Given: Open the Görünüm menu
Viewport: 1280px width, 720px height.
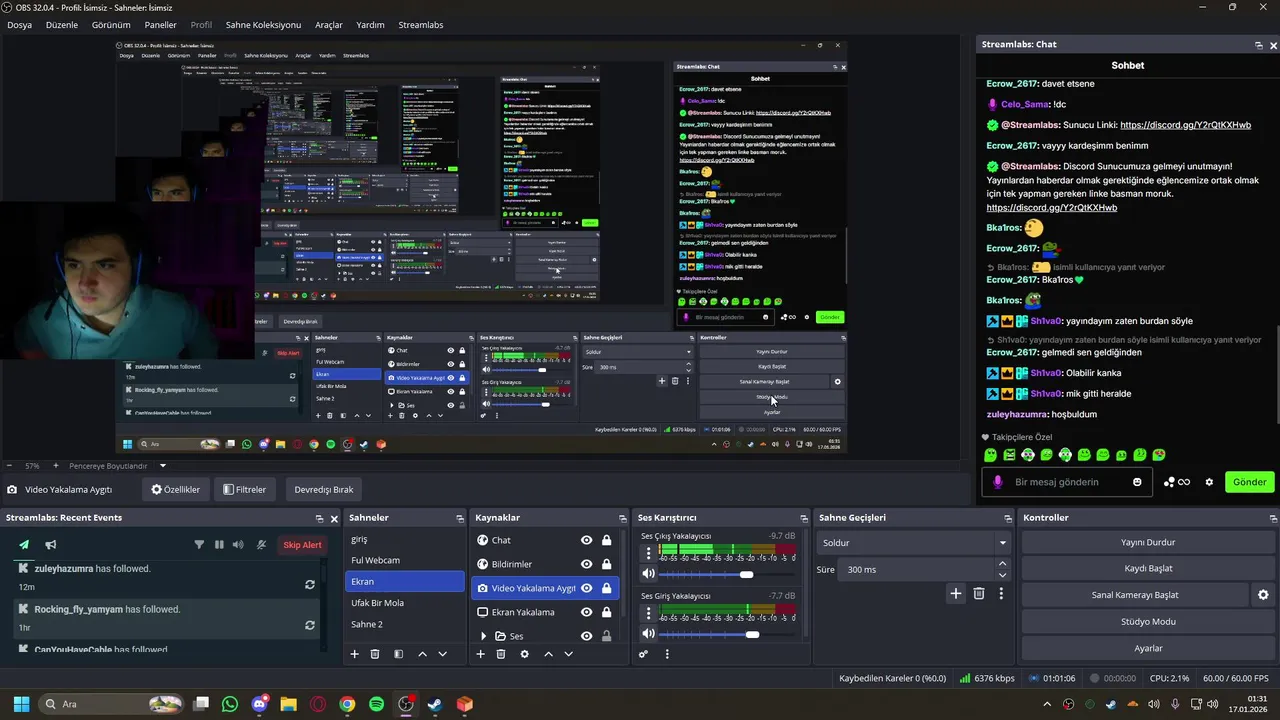Looking at the screenshot, I should click(x=111, y=25).
